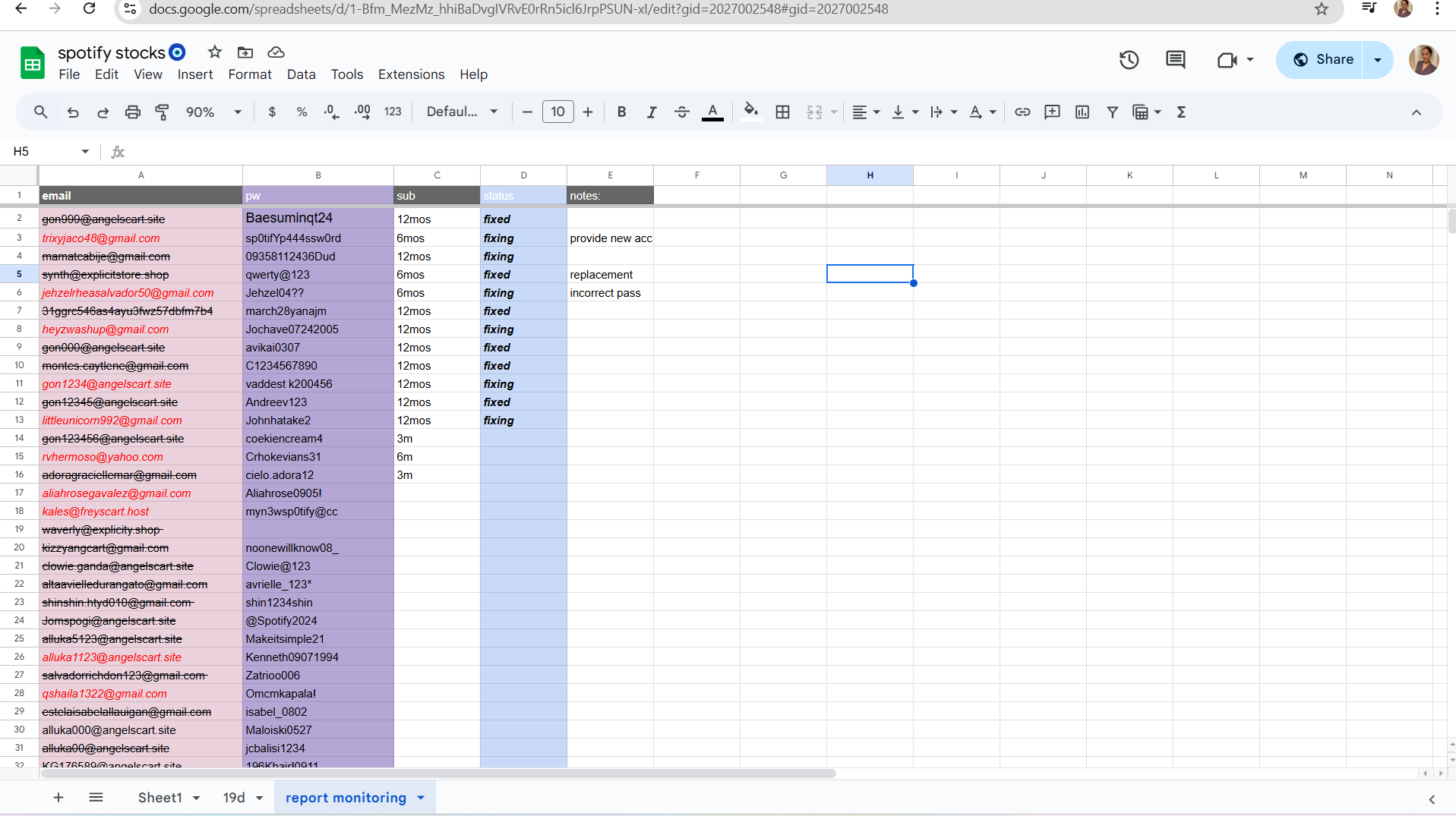1456x816 pixels.
Task: Open version history
Action: [x=1129, y=59]
